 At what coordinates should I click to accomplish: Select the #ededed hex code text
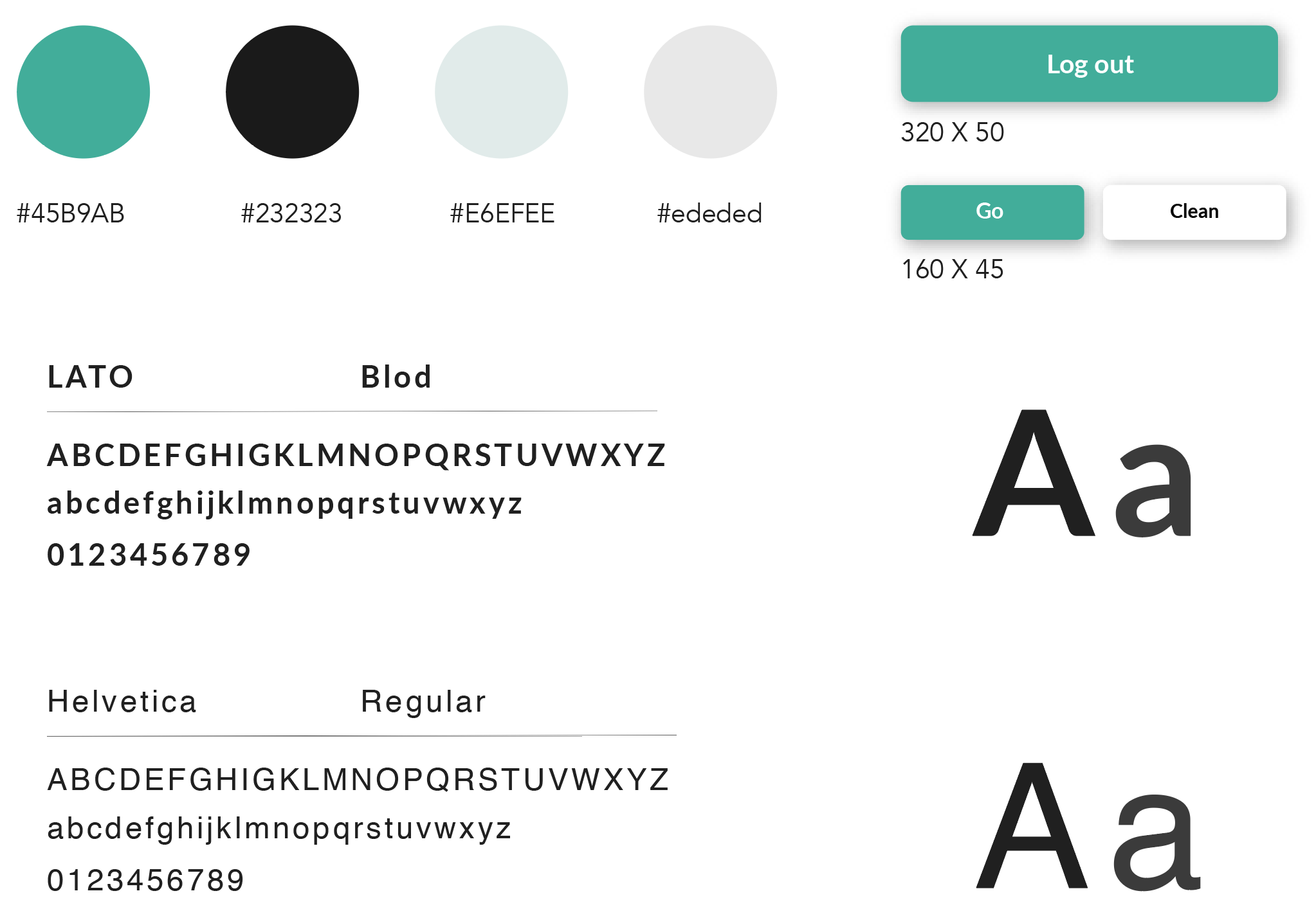pyautogui.click(x=709, y=213)
